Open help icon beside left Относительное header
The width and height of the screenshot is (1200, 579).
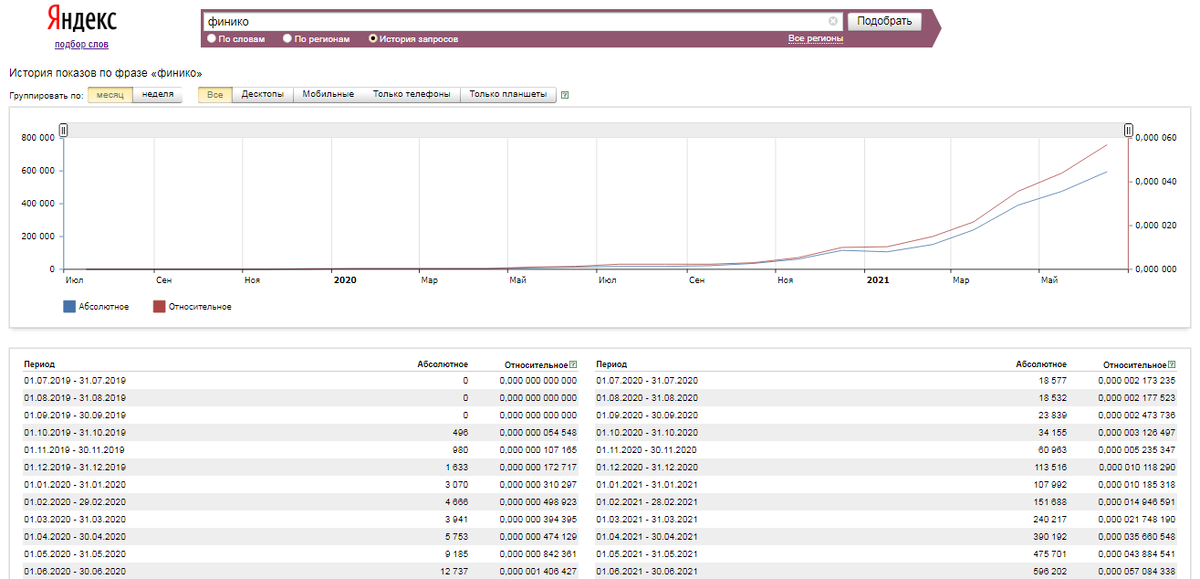click(572, 365)
